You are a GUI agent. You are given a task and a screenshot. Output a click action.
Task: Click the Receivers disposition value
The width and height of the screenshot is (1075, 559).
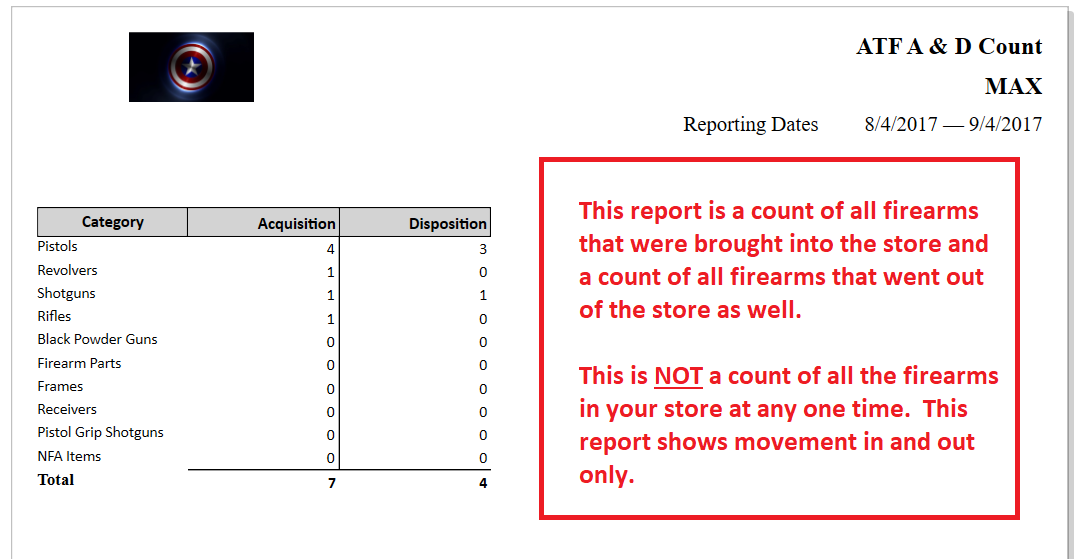coord(483,412)
